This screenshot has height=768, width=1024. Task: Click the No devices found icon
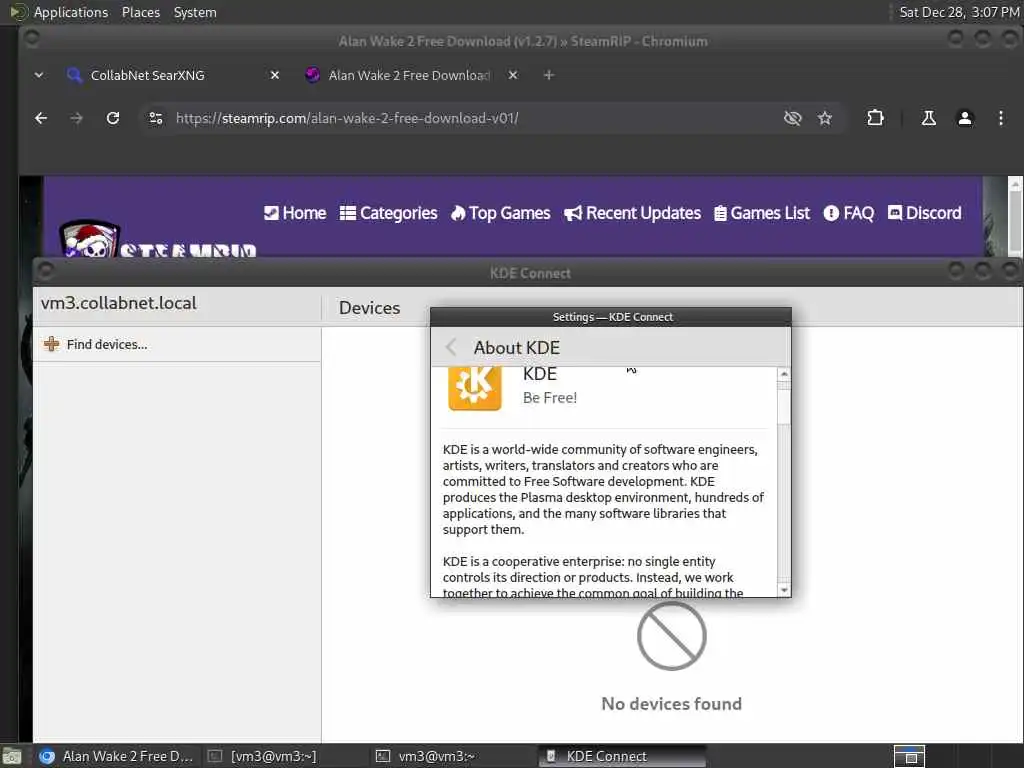pyautogui.click(x=671, y=636)
